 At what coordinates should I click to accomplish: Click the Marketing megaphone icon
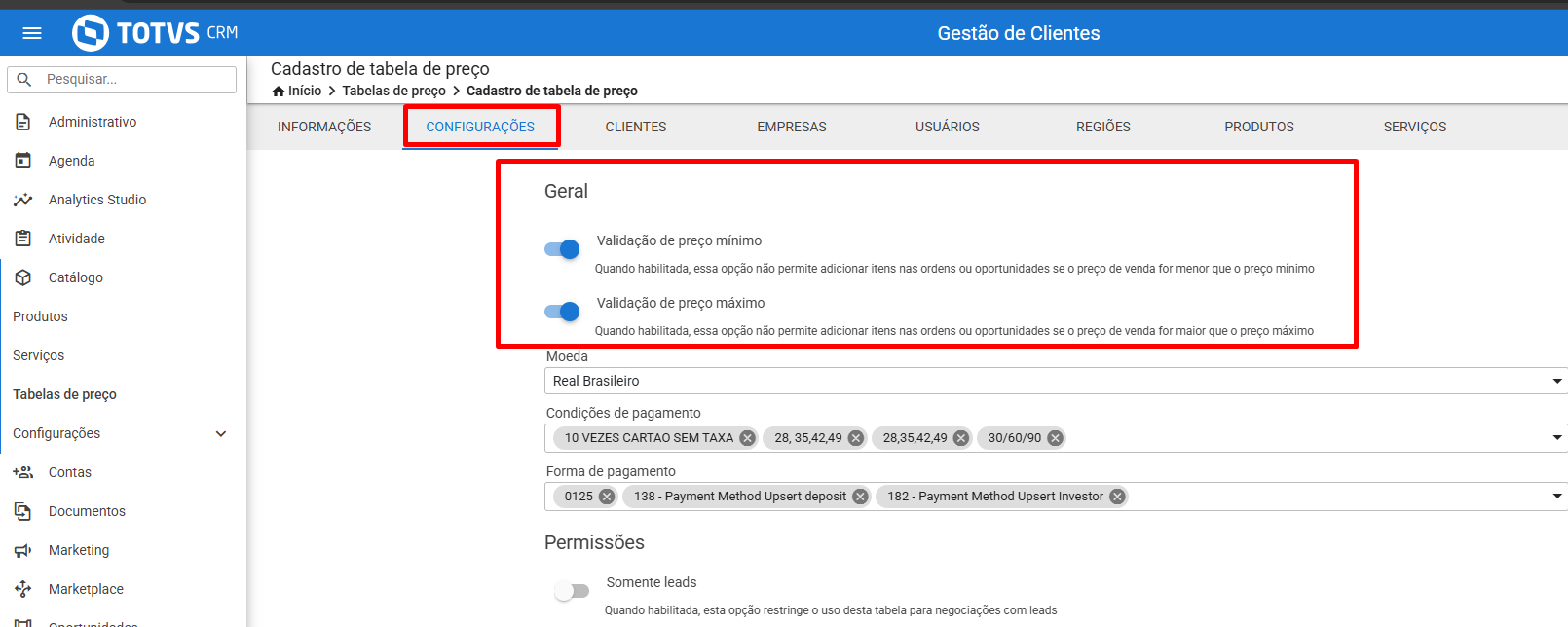coord(23,550)
